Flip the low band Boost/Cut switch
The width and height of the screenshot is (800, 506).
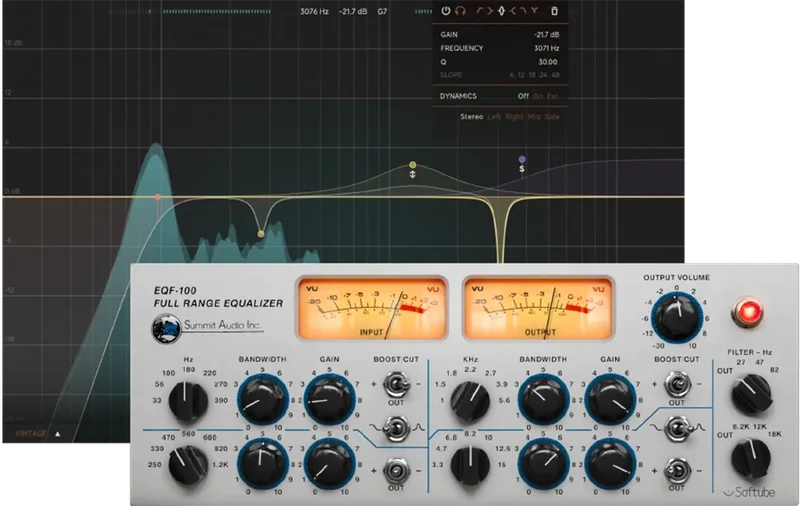tap(396, 384)
